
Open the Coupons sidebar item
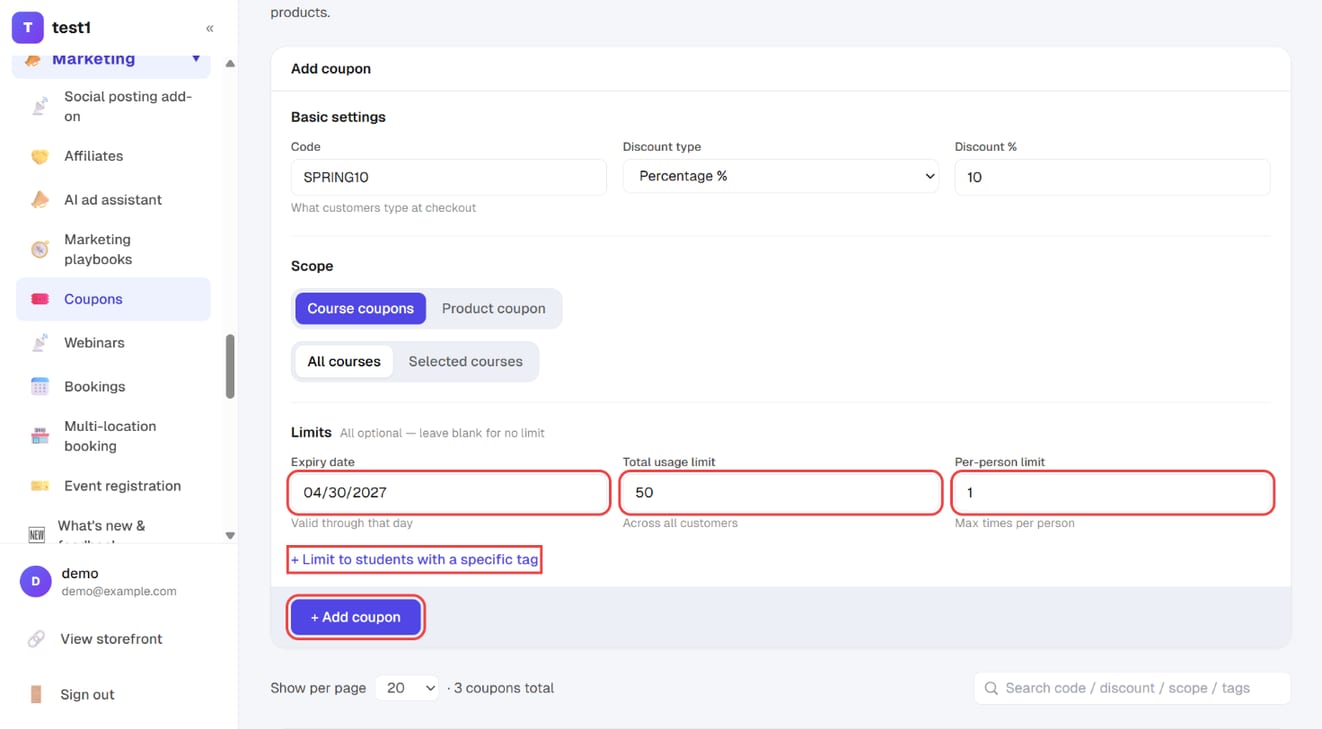[x=113, y=299]
